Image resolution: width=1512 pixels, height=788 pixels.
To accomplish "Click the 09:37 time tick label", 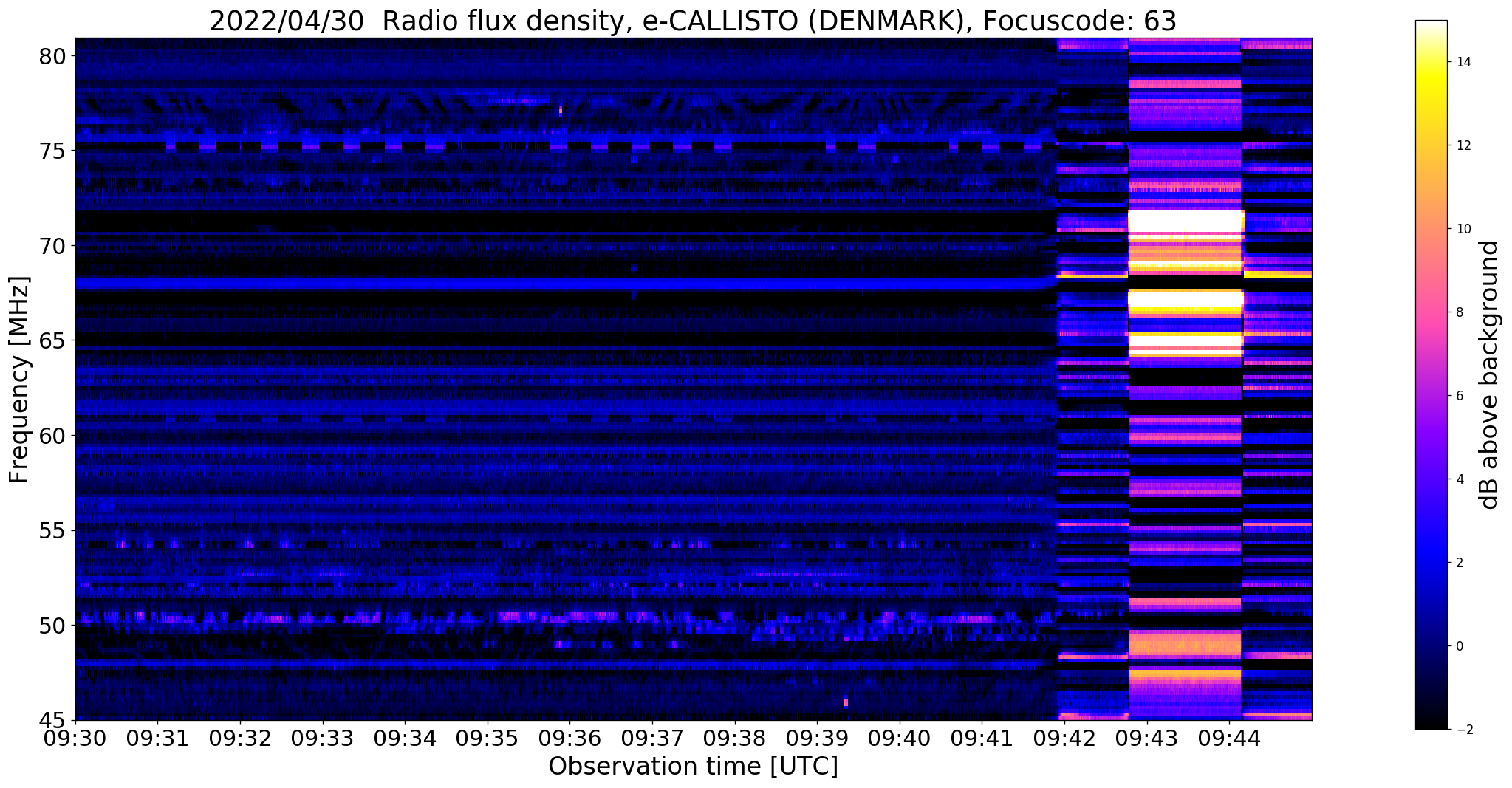I will (x=652, y=737).
